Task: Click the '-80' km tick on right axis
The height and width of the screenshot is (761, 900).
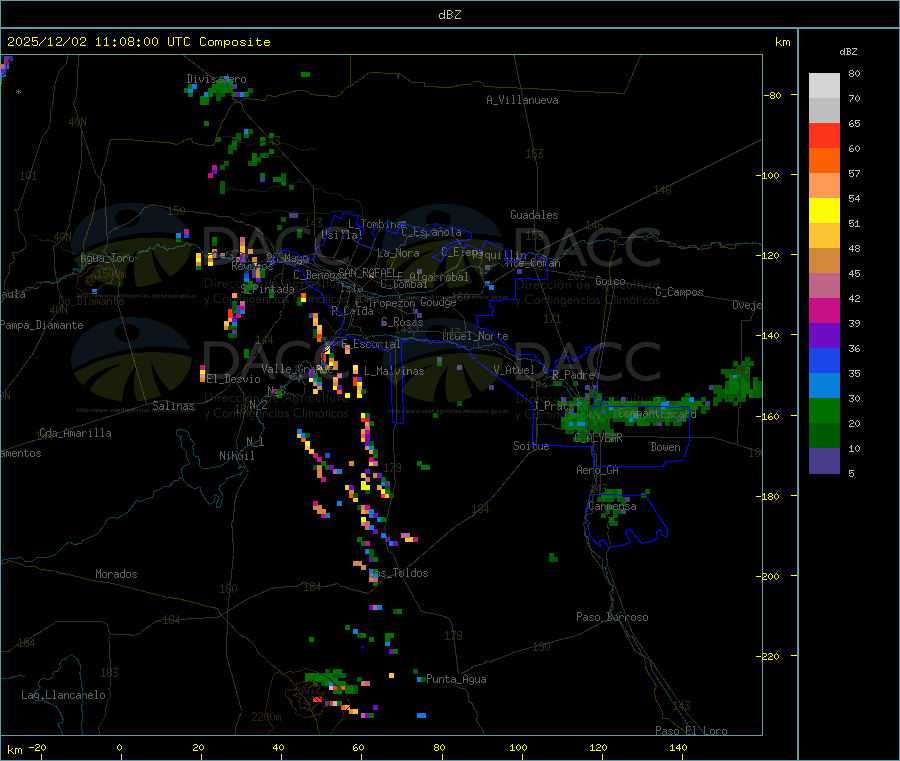Action: (x=772, y=95)
